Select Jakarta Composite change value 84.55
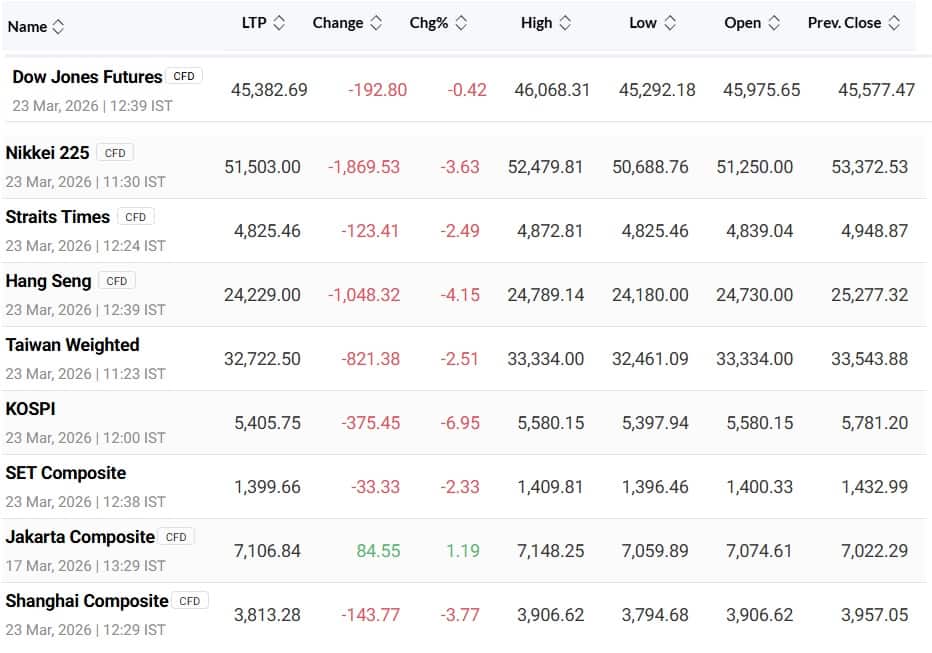This screenshot has width=932, height=653. coord(378,551)
